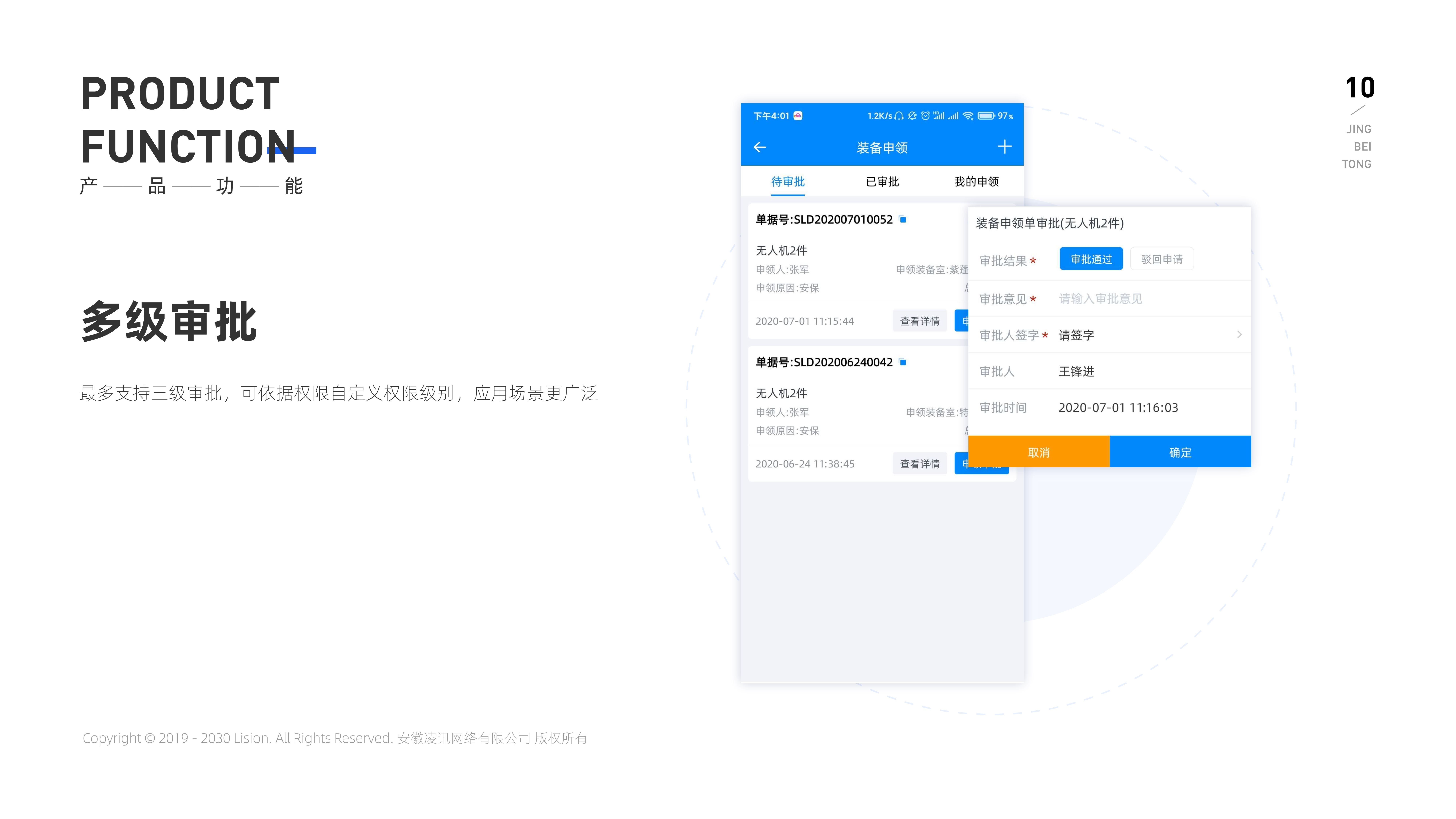
Task: Tap the alarm clock status icon
Action: [x=925, y=116]
